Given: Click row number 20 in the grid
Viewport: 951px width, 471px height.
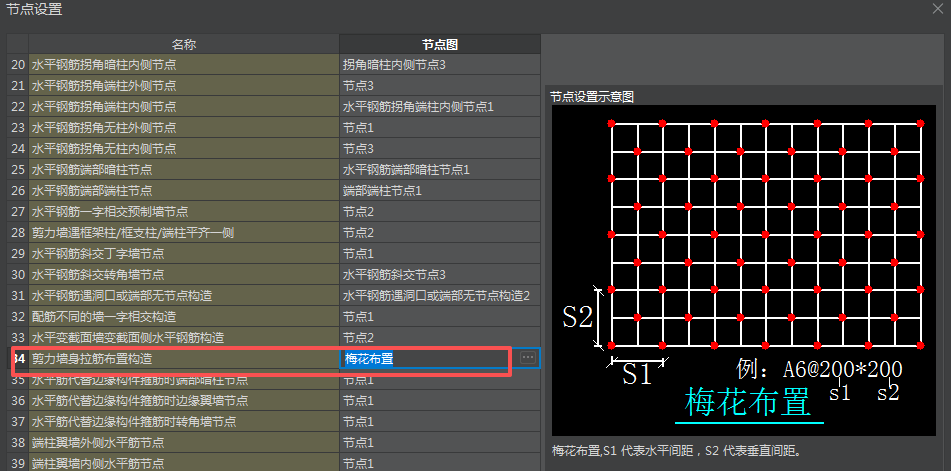Looking at the screenshot, I should (x=18, y=64).
